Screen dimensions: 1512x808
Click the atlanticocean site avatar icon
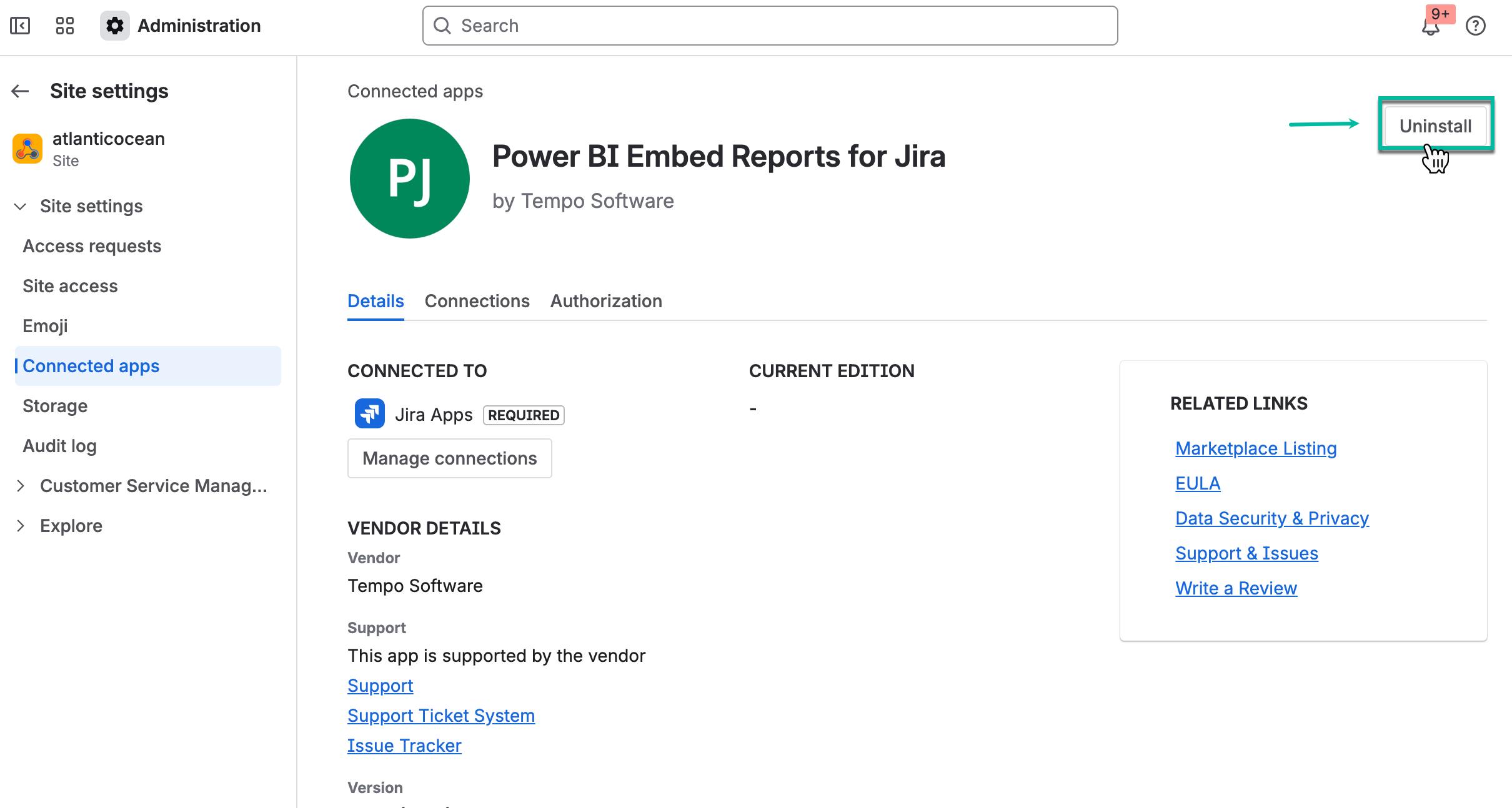tap(27, 149)
